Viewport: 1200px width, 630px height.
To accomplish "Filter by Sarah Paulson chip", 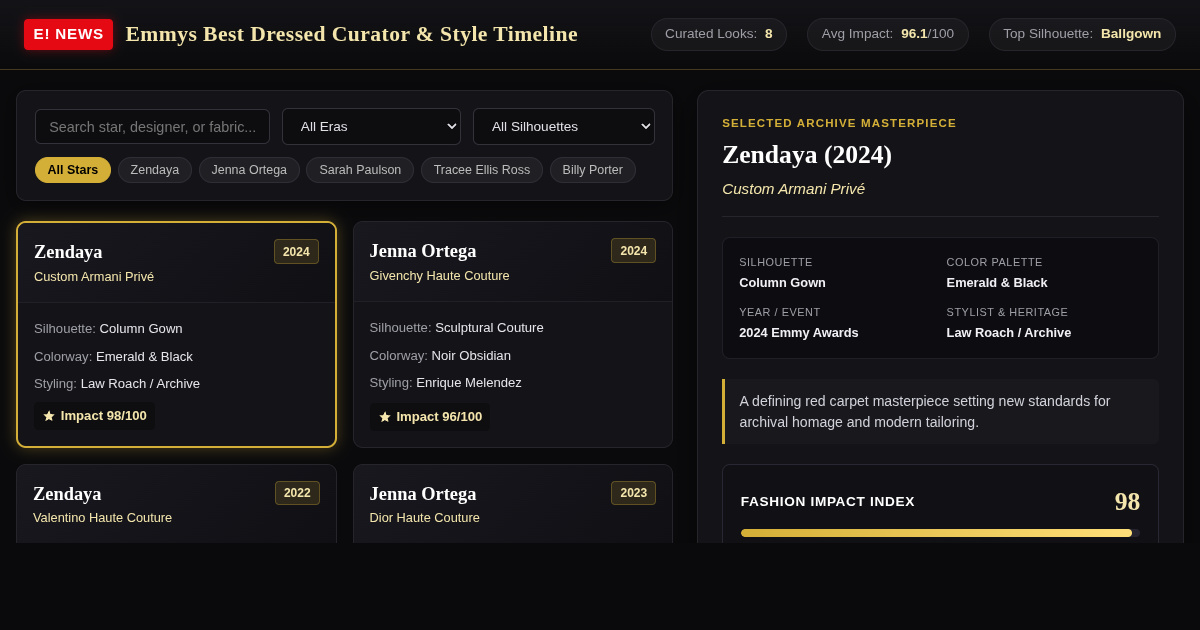I will point(360,170).
